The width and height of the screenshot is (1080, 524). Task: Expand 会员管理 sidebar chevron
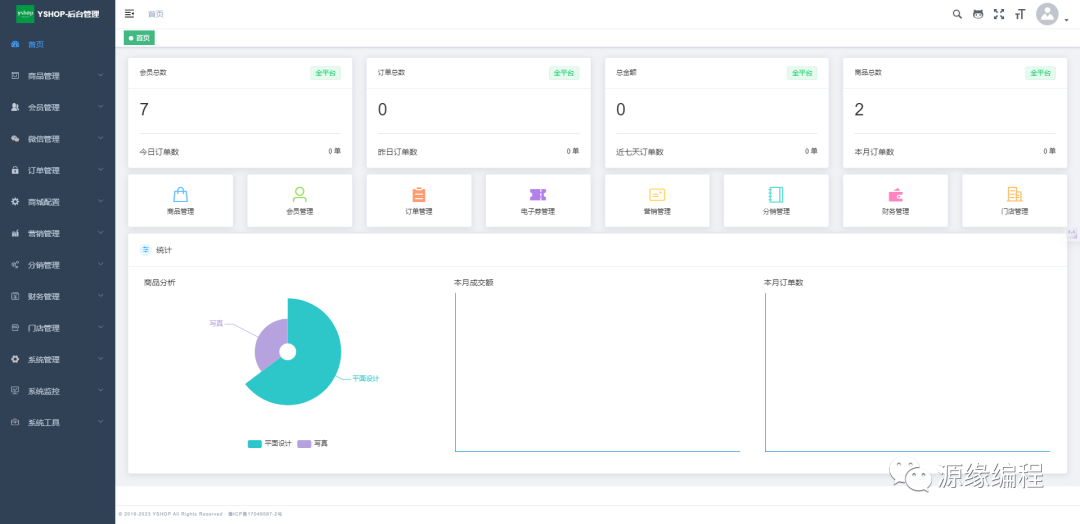pyautogui.click(x=101, y=107)
